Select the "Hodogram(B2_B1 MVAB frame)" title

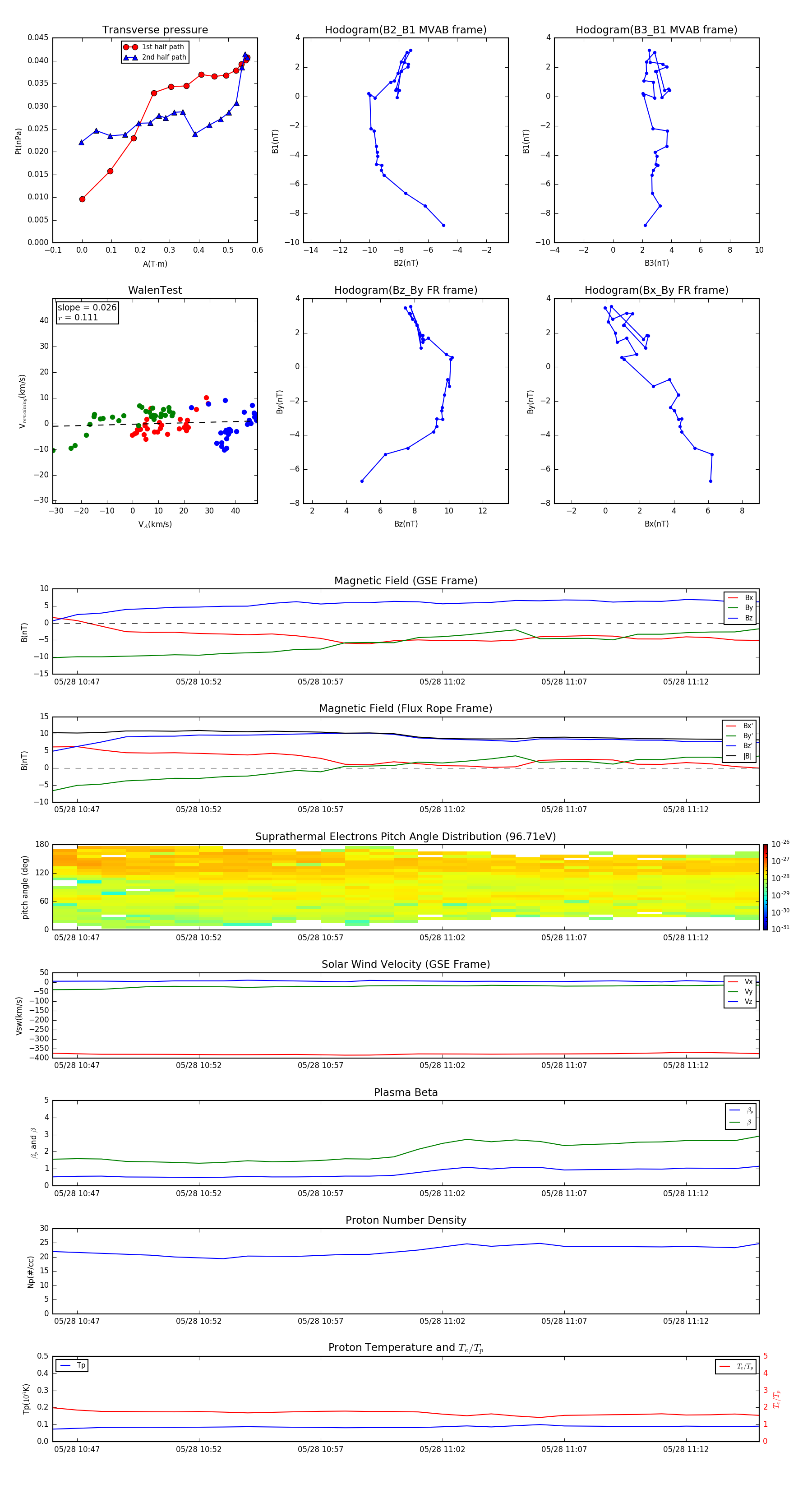[406, 30]
